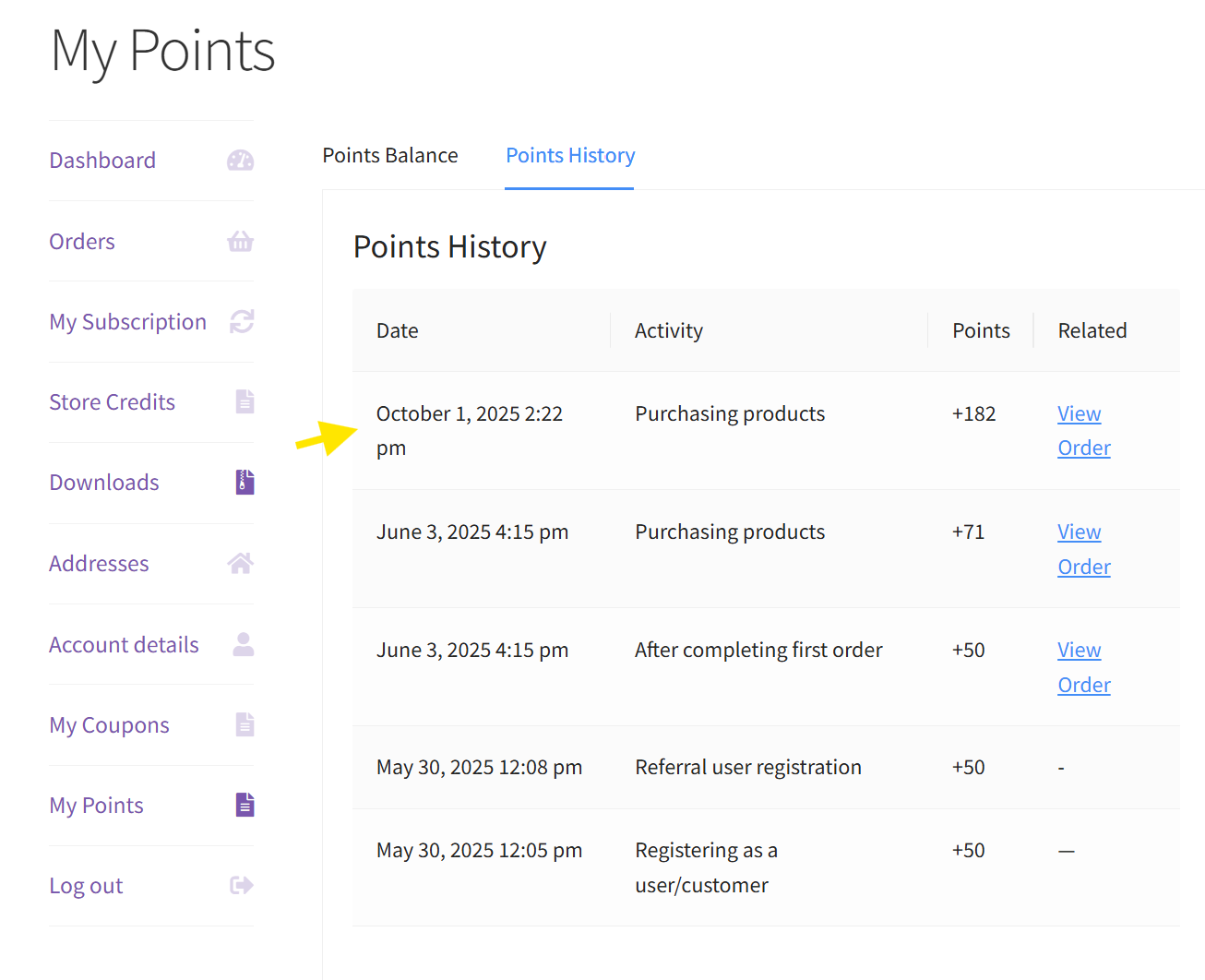Navigate to My Subscription page
1205x980 pixels.
coord(127,322)
